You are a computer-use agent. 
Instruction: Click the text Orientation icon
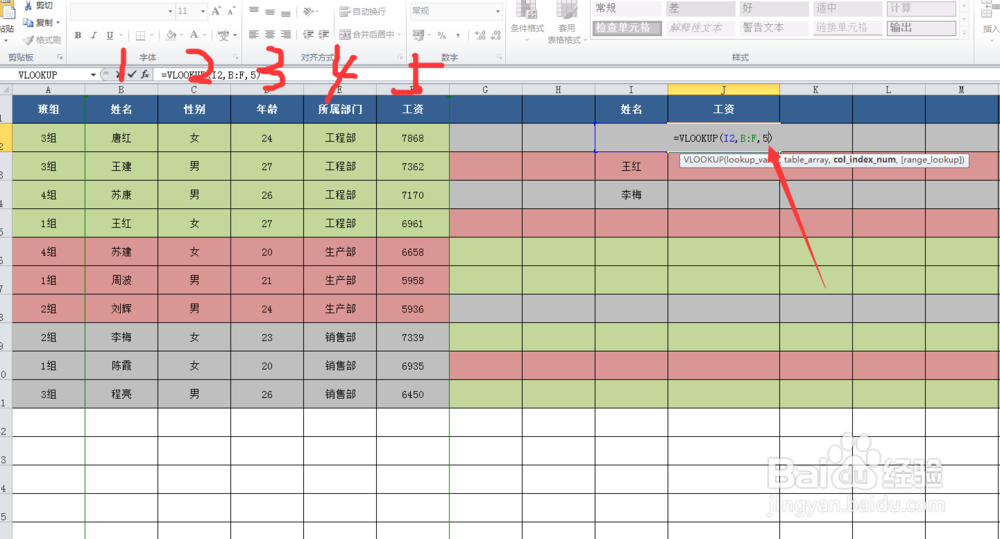pos(309,11)
